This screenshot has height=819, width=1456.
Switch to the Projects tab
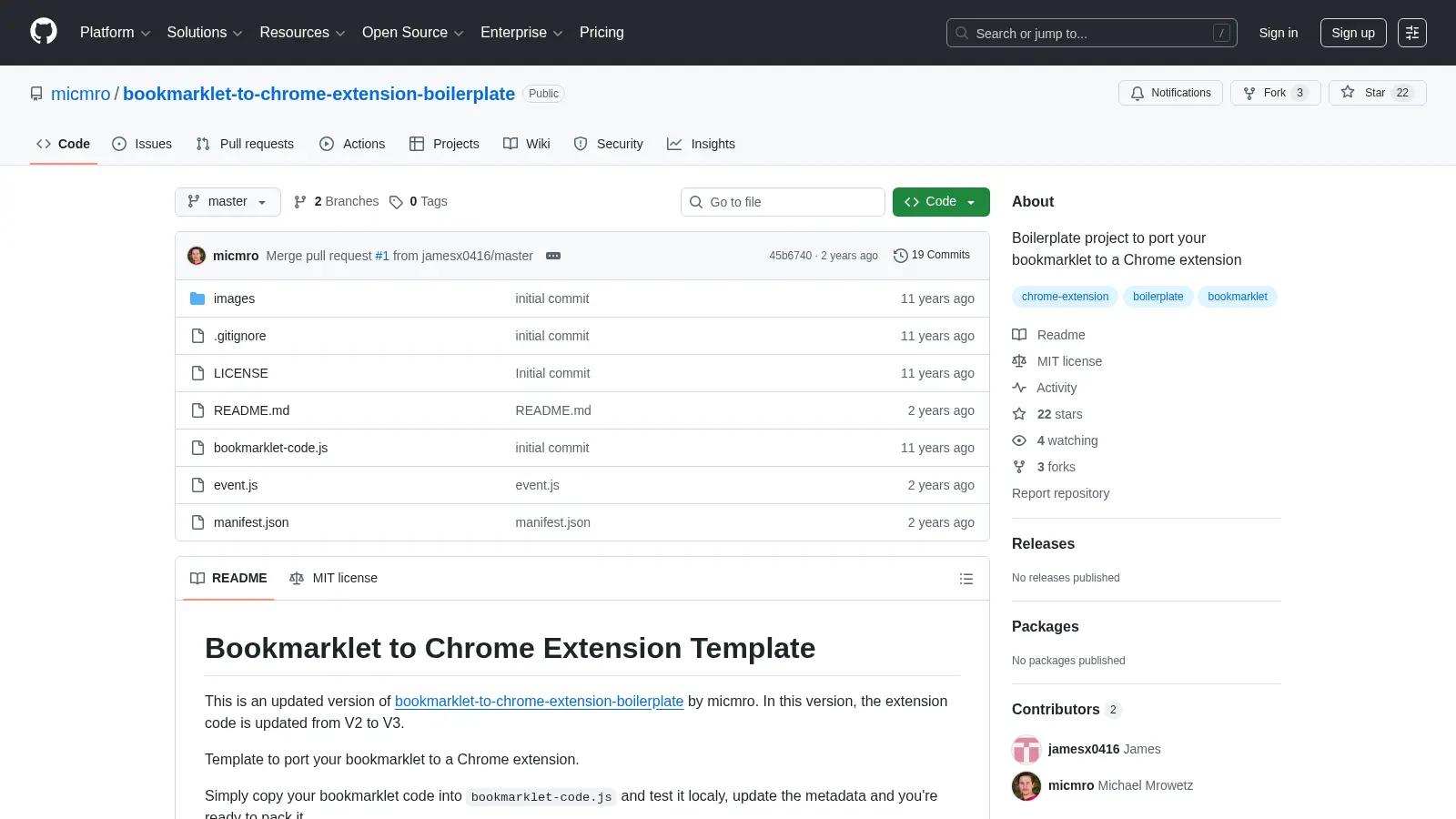pyautogui.click(x=444, y=144)
